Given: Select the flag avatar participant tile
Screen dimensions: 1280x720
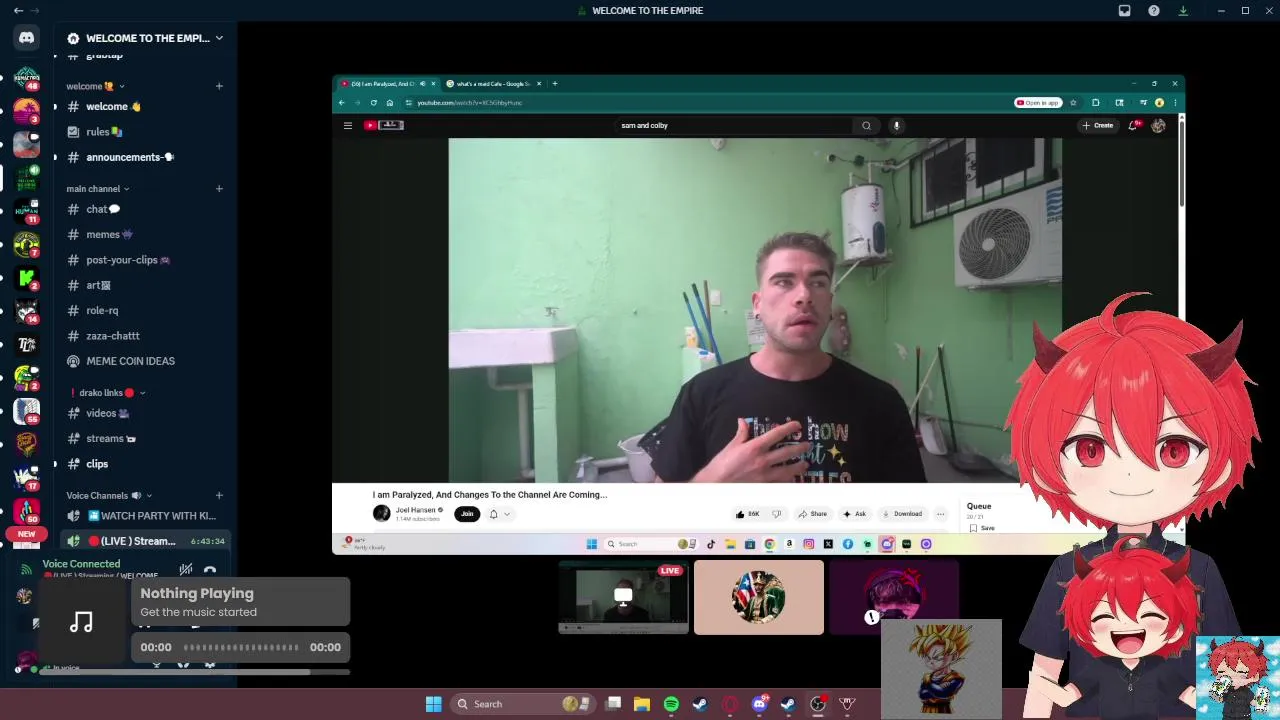Looking at the screenshot, I should pyautogui.click(x=759, y=597).
